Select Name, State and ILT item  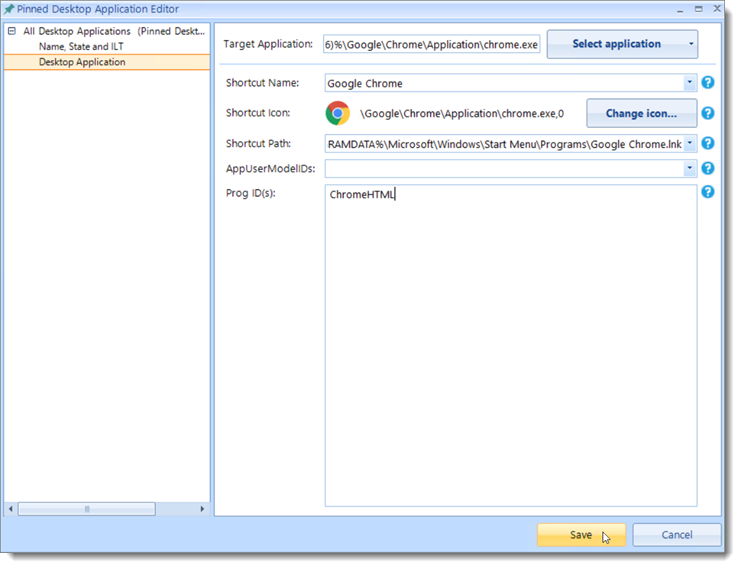point(81,47)
